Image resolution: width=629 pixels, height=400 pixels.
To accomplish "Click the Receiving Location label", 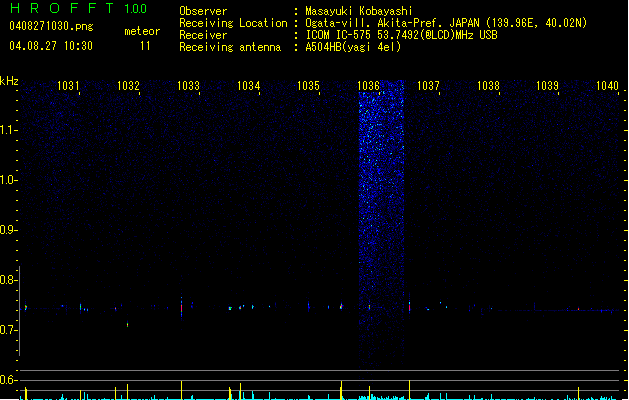I will click(x=233, y=23).
